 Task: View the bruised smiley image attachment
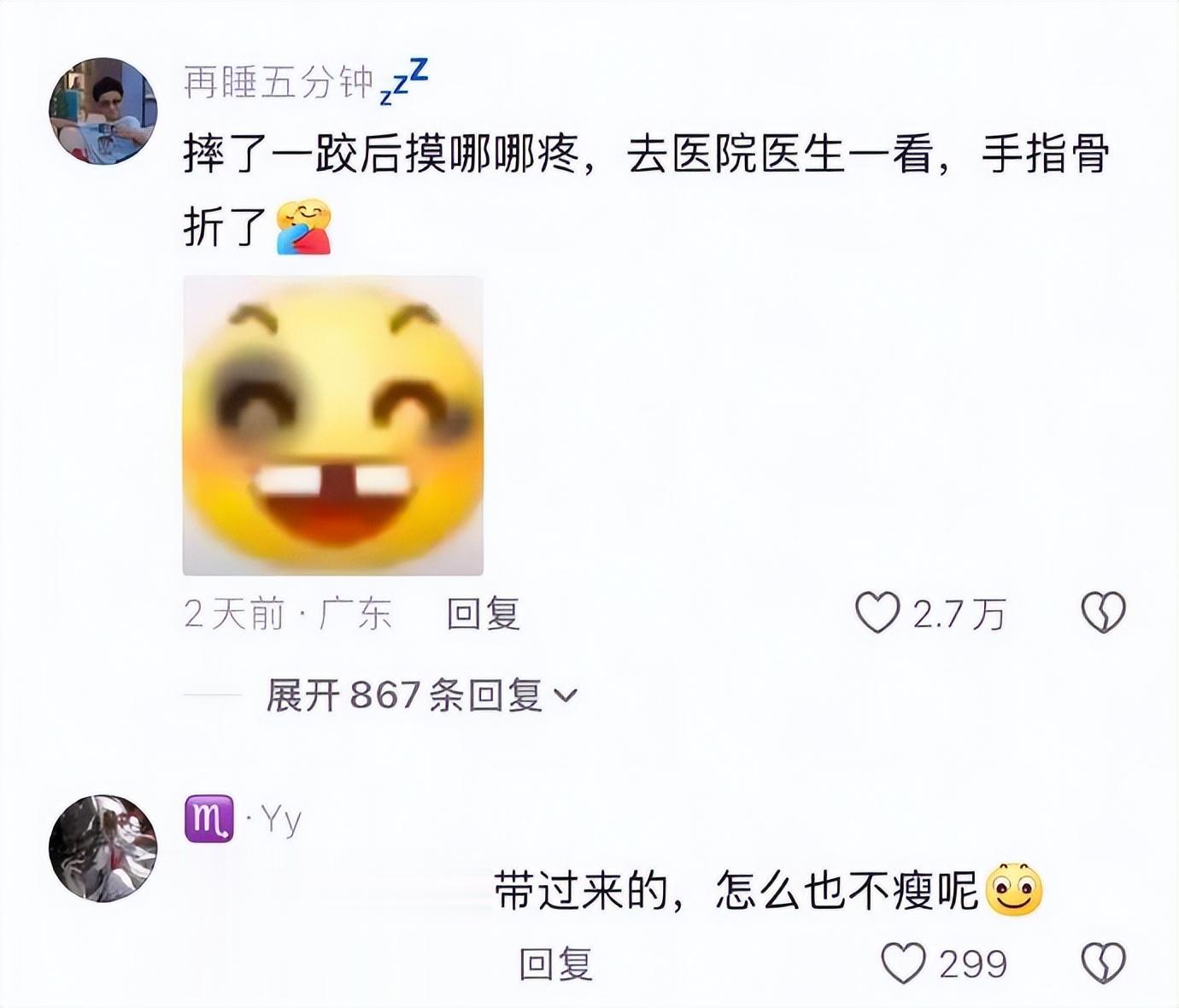(x=333, y=425)
